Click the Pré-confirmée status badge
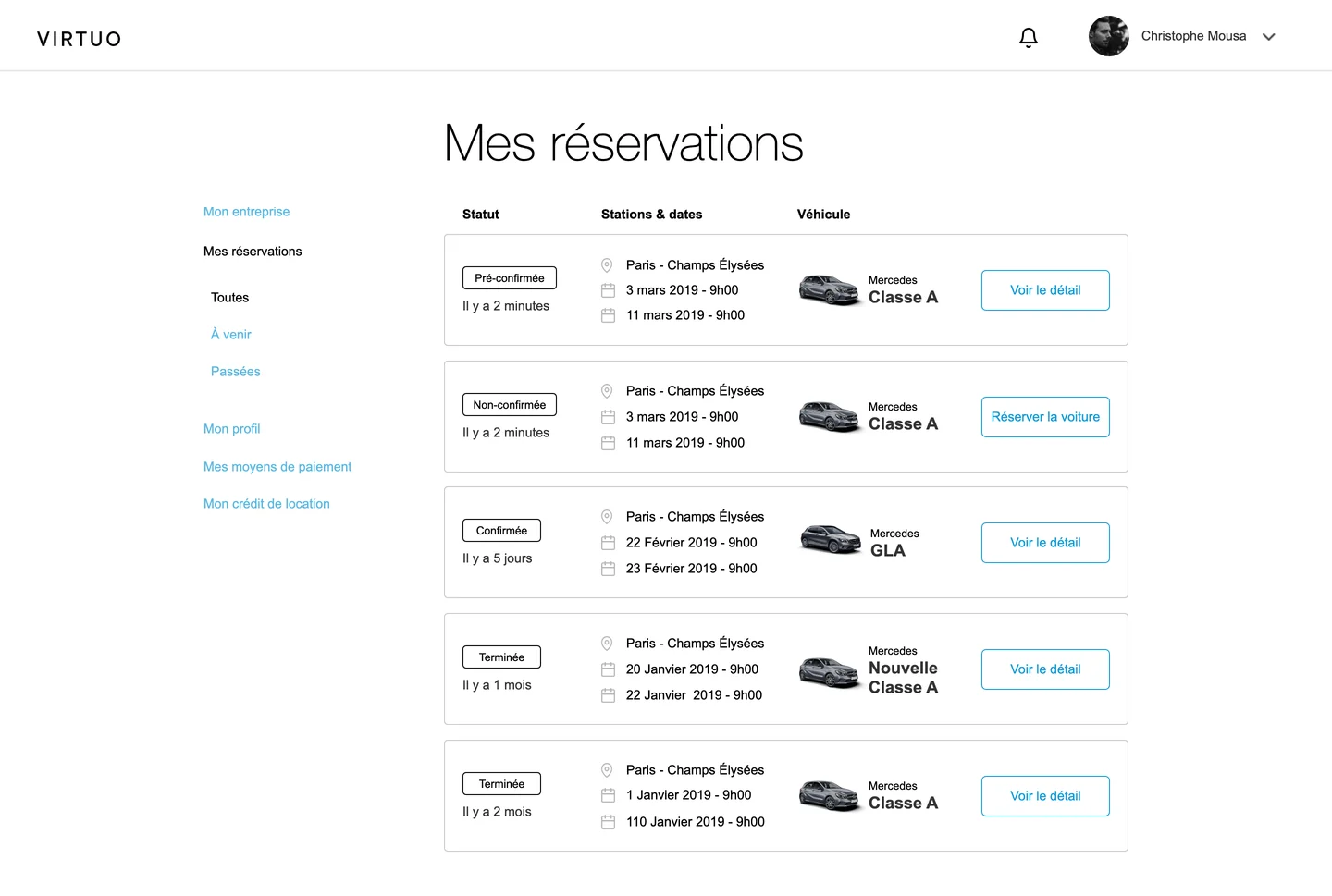This screenshot has height=896, width=1332. 510,278
